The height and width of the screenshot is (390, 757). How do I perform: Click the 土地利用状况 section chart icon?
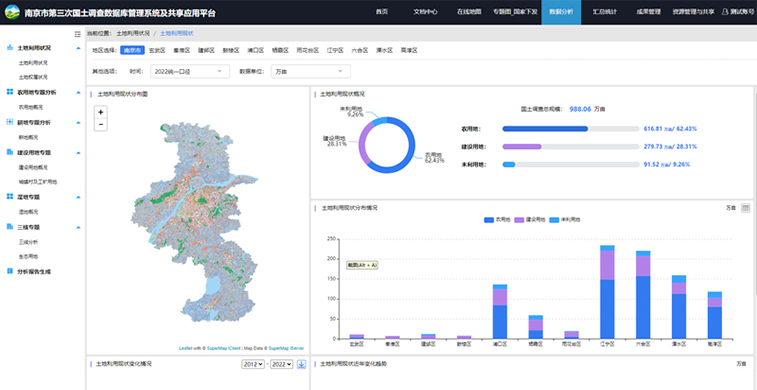(x=10, y=48)
